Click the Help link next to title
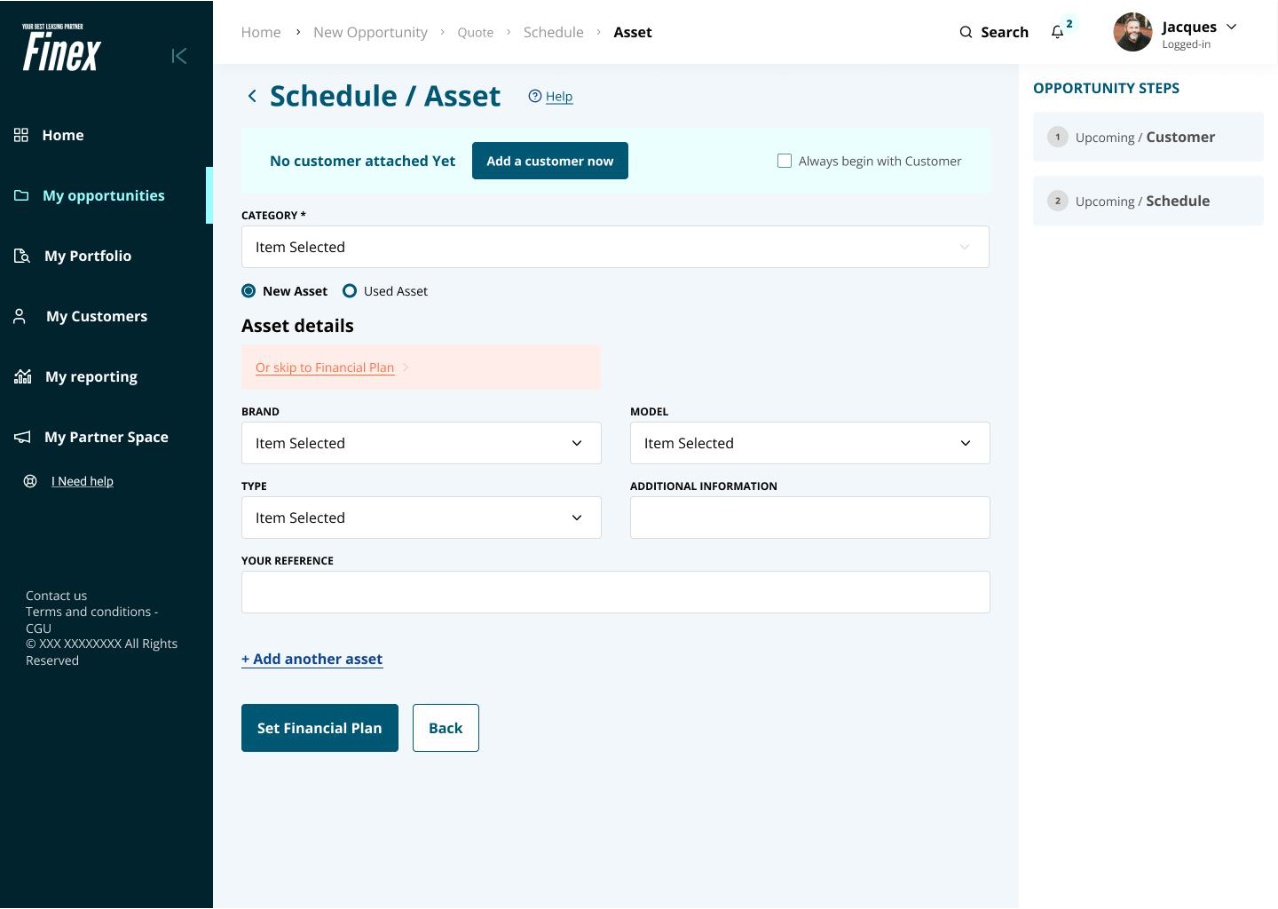1278x909 pixels. tap(559, 96)
